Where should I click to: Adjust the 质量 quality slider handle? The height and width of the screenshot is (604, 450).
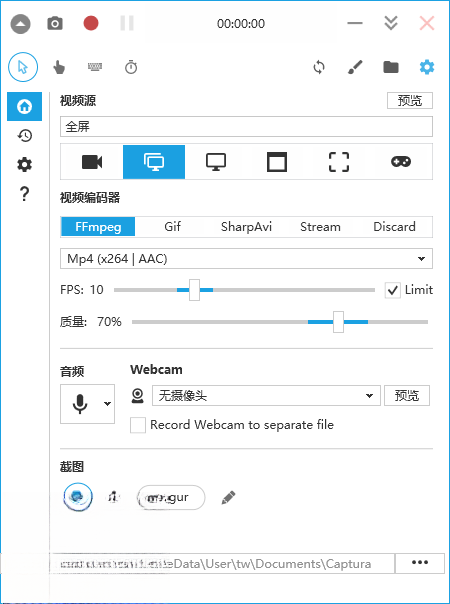[x=338, y=322]
